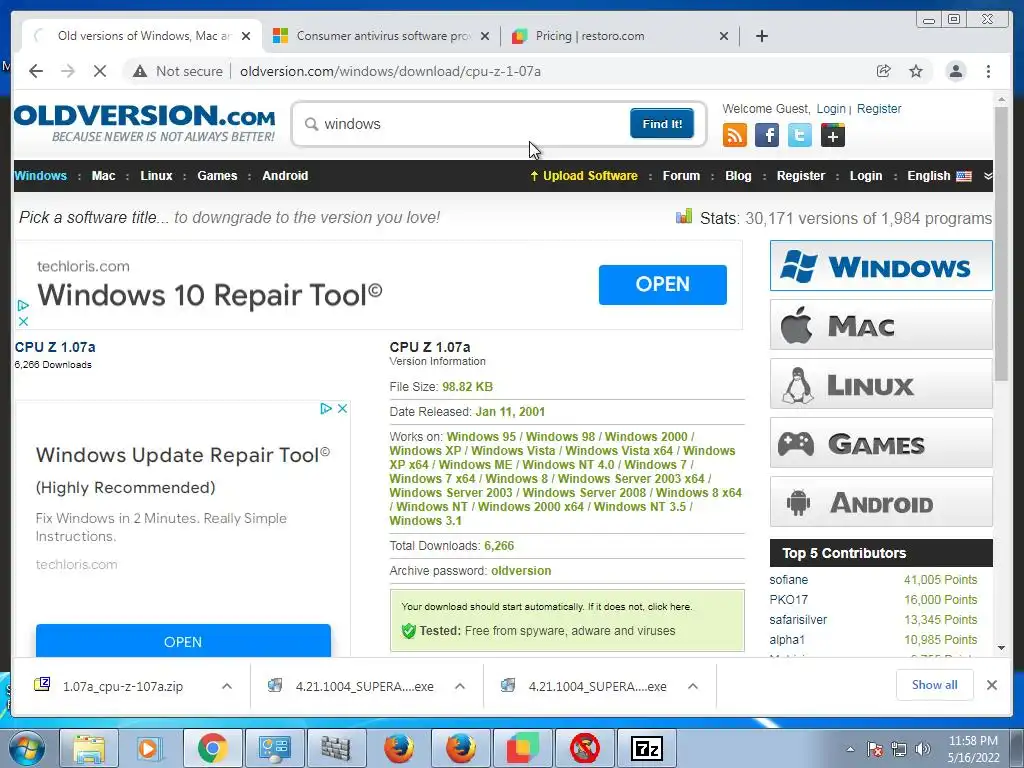Click the browser back arrow
This screenshot has height=768, width=1024.
(36, 71)
